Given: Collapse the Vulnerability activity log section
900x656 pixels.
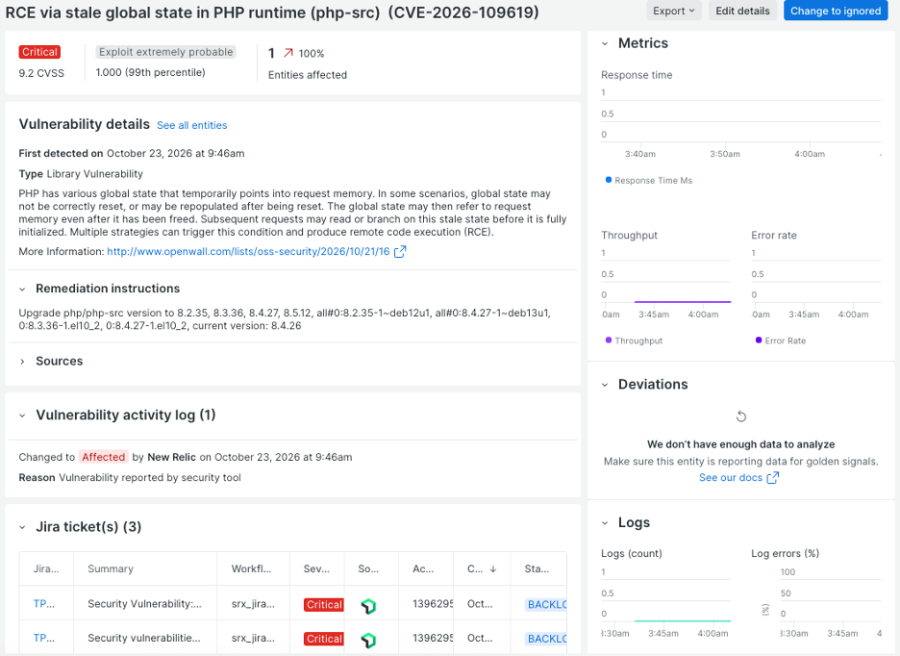Looking at the screenshot, I should pos(22,415).
